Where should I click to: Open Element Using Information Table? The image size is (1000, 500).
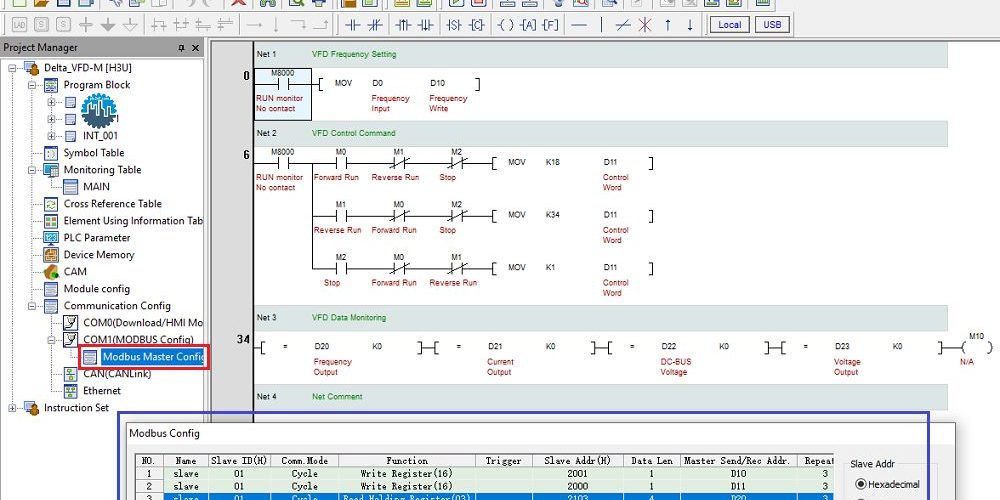tap(133, 221)
